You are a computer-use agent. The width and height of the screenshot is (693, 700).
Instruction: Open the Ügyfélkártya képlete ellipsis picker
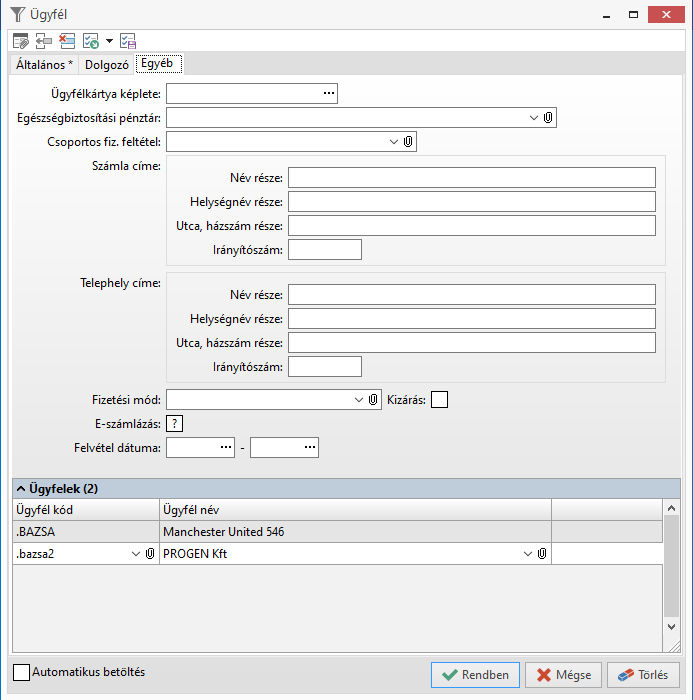[x=329, y=93]
